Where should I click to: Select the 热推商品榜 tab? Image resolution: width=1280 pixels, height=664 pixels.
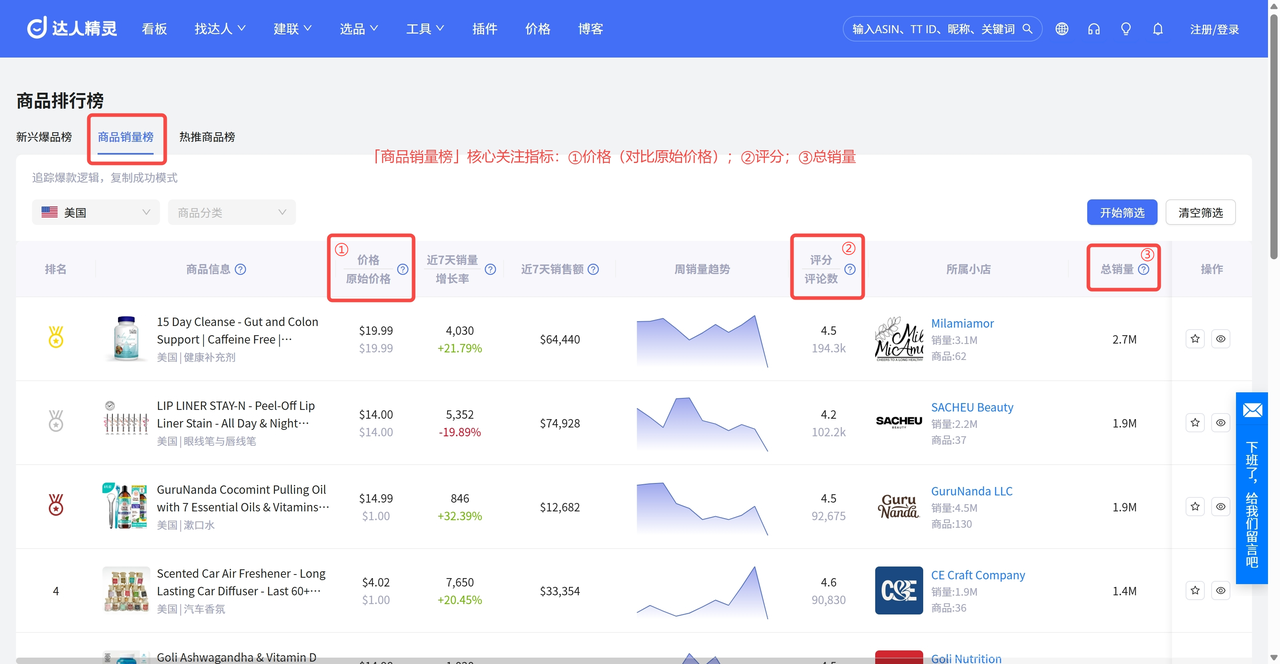(x=207, y=137)
